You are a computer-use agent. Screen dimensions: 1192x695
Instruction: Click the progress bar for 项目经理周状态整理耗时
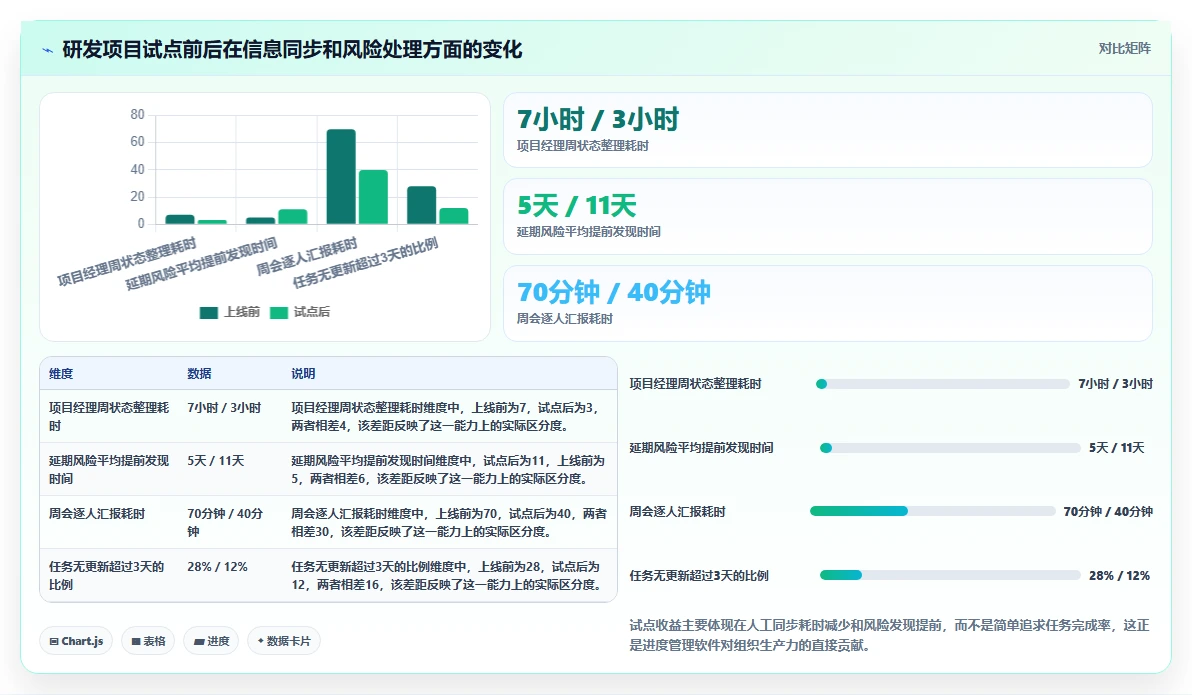coord(943,384)
